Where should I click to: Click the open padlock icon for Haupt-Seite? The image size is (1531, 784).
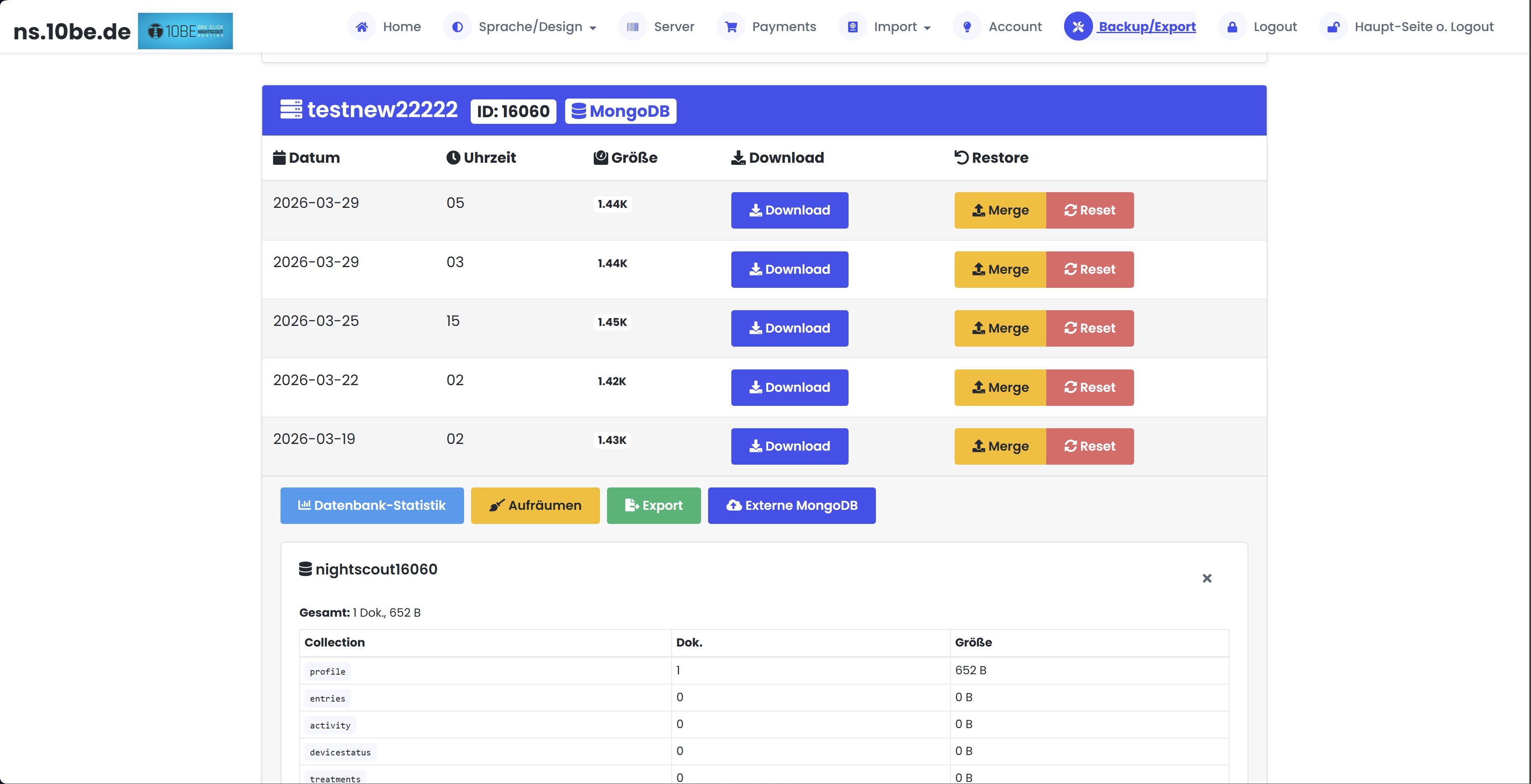tap(1333, 27)
